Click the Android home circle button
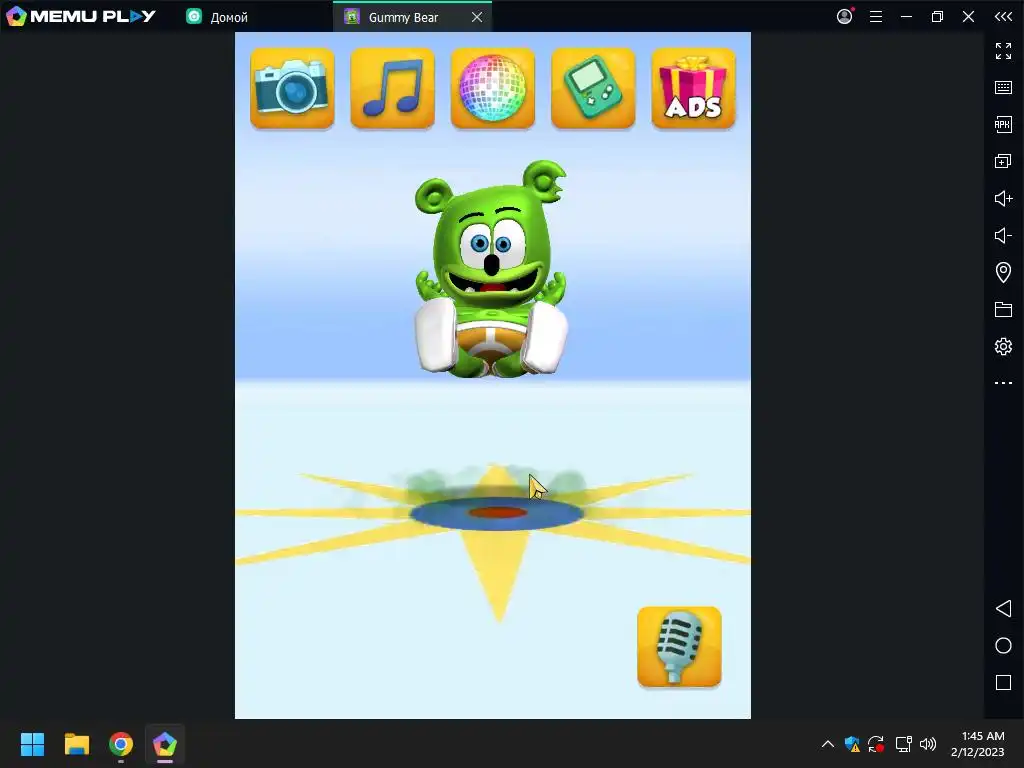The width and height of the screenshot is (1024, 768). point(1003,646)
